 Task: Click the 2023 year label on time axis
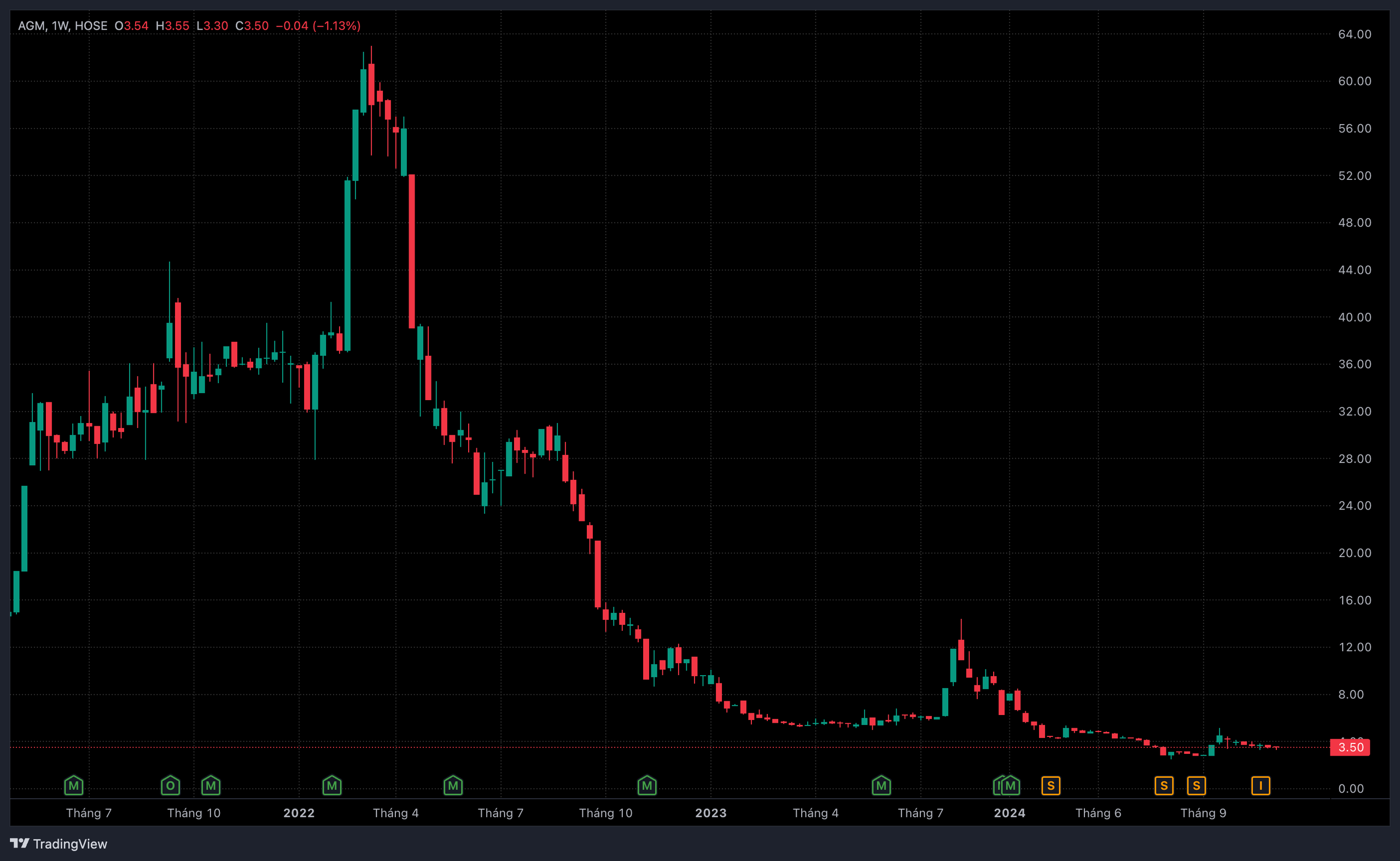tap(711, 812)
